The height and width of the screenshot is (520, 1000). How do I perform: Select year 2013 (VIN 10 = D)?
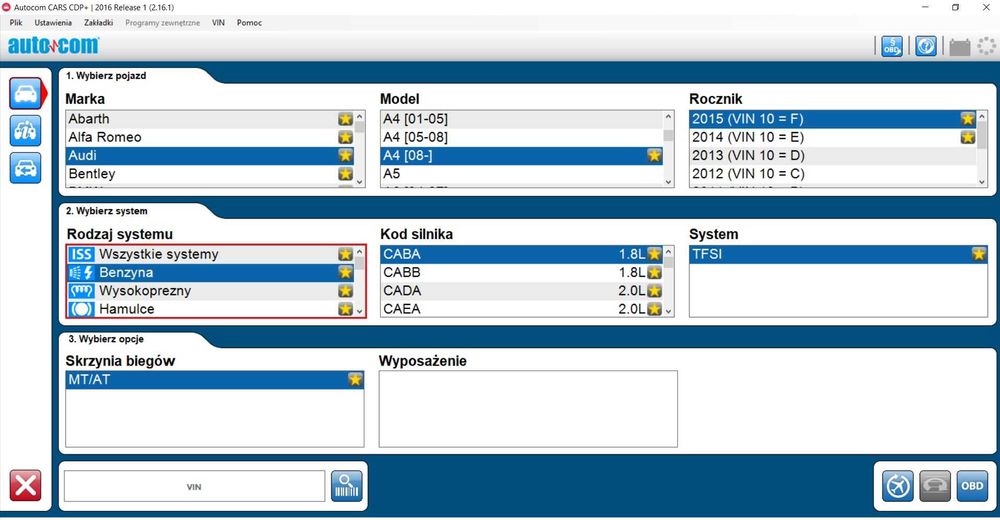[833, 155]
